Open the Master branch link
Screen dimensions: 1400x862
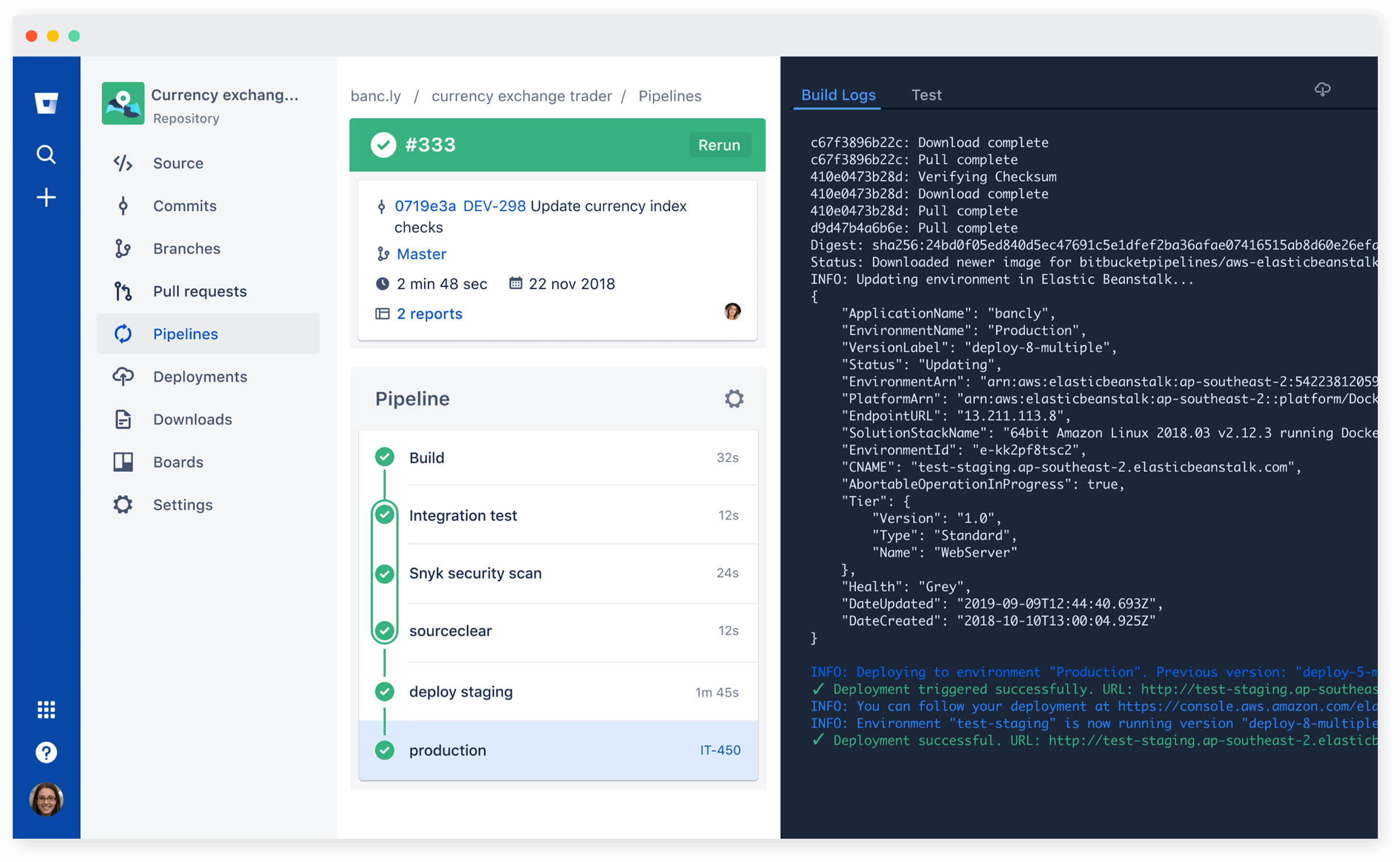[x=421, y=254]
